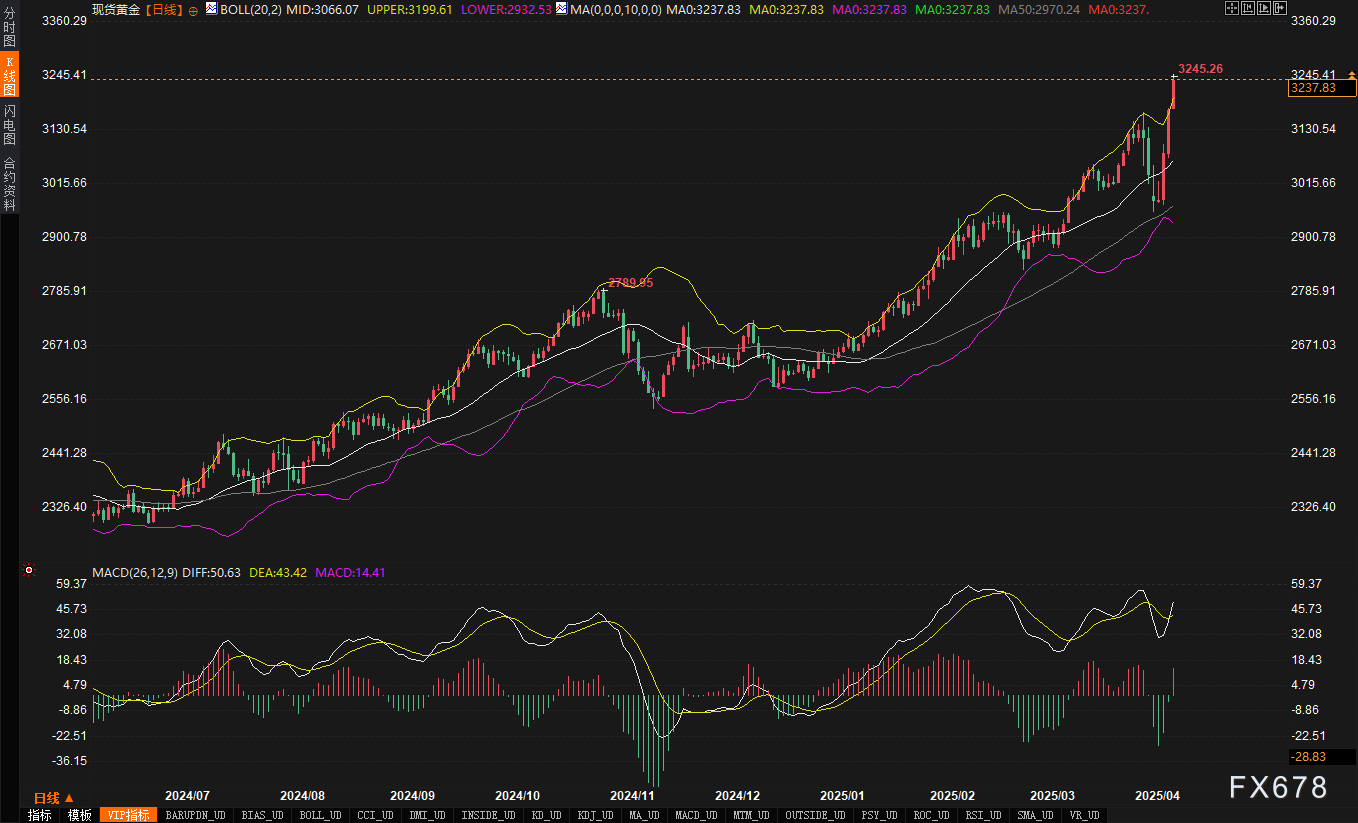Open the 合约资料 side tab
The height and width of the screenshot is (823, 1358).
coord(9,184)
